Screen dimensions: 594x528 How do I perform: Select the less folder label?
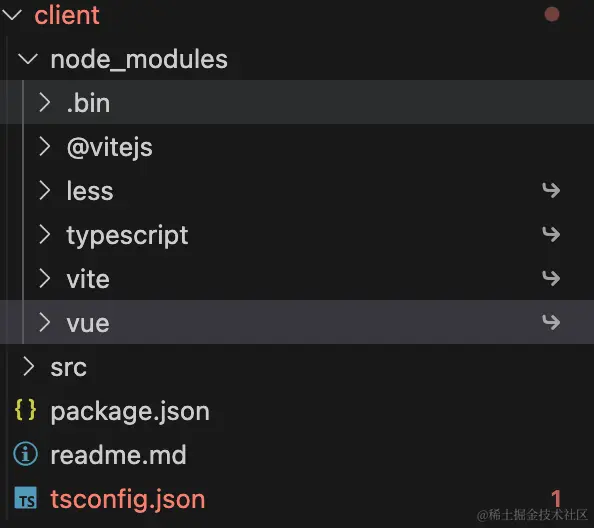[90, 191]
